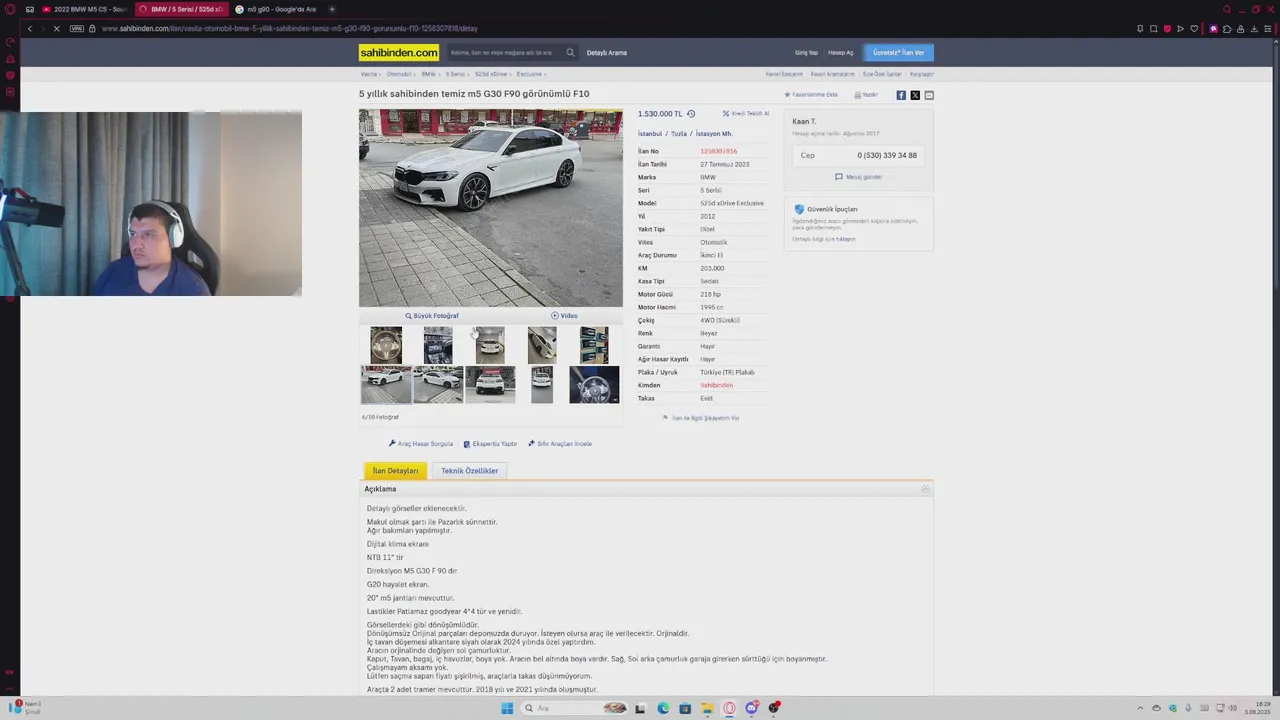Screen dimensions: 1280x720
Task: Switch to 2022 BMW M5 CS browser tab
Action: [x=85, y=9]
